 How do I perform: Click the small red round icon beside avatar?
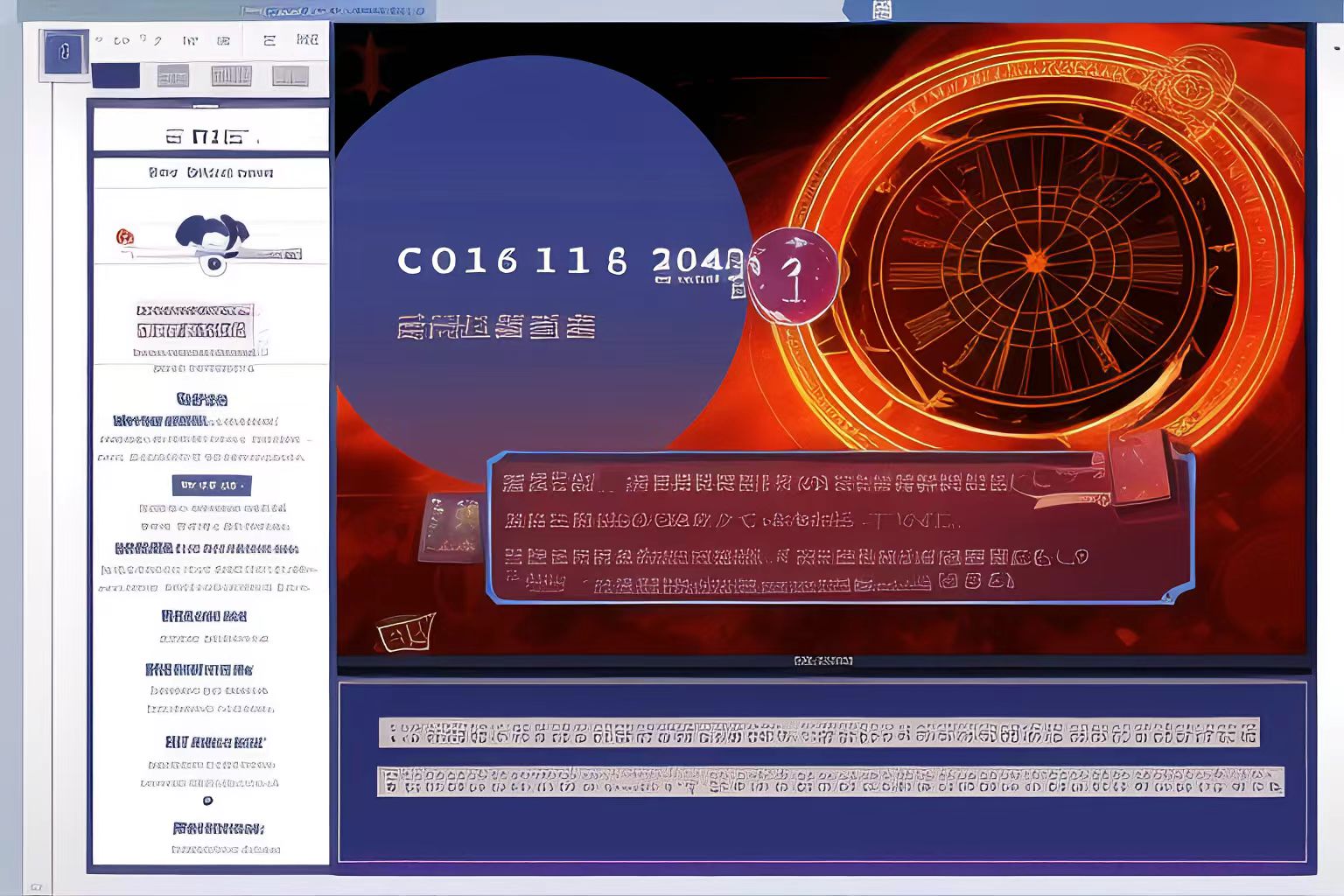[124, 236]
